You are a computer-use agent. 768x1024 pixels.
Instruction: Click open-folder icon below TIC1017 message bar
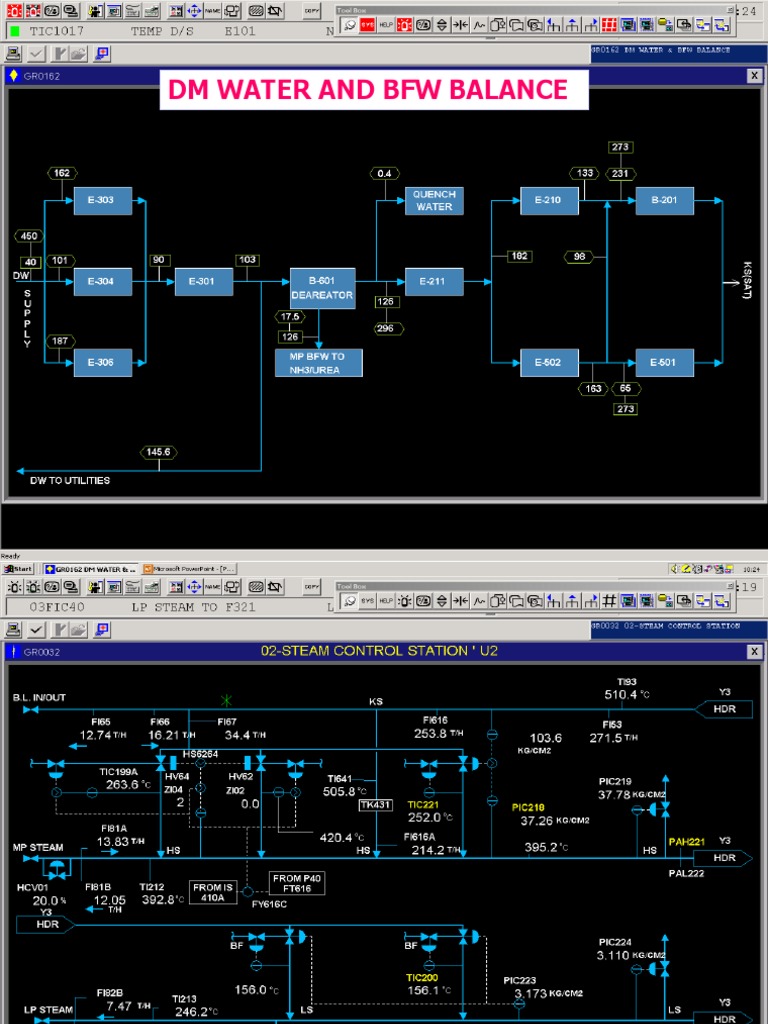click(79, 54)
